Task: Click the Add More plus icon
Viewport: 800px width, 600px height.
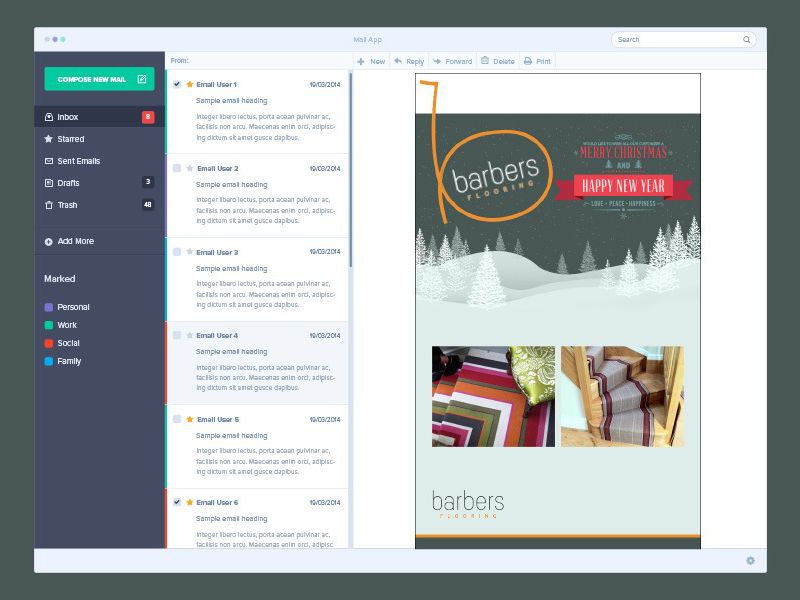Action: point(48,242)
